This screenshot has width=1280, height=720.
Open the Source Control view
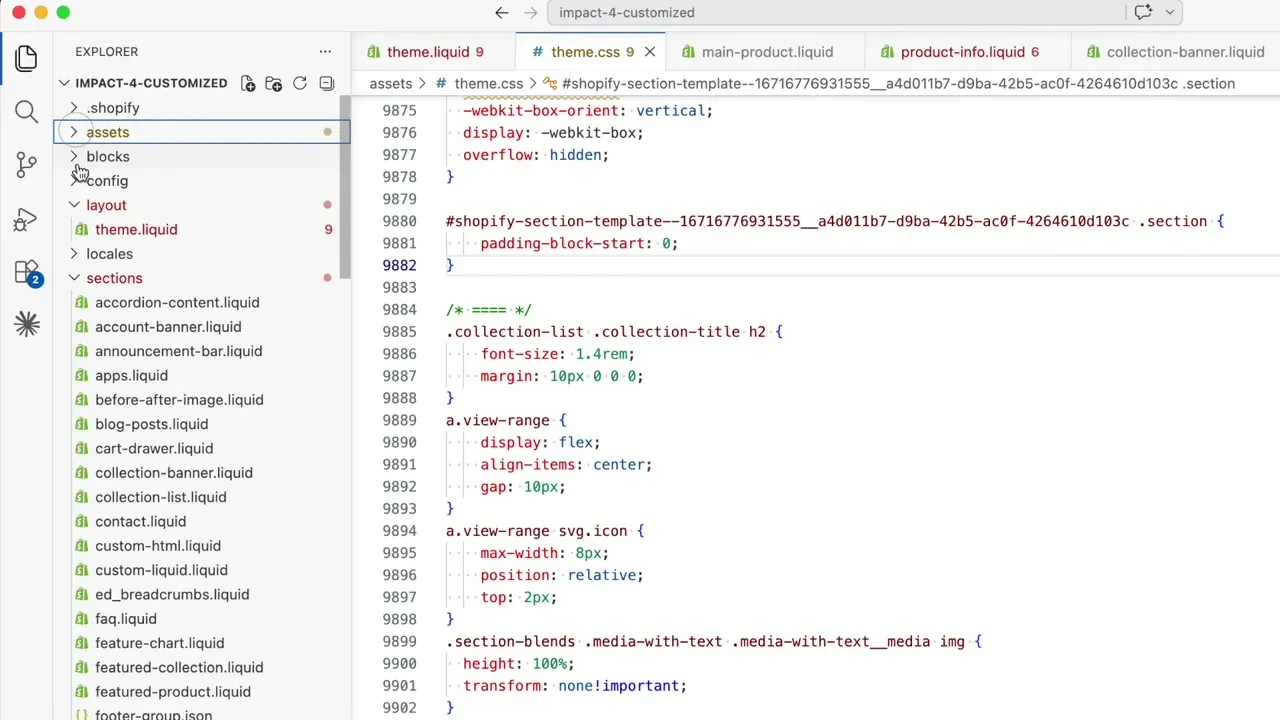[26, 165]
